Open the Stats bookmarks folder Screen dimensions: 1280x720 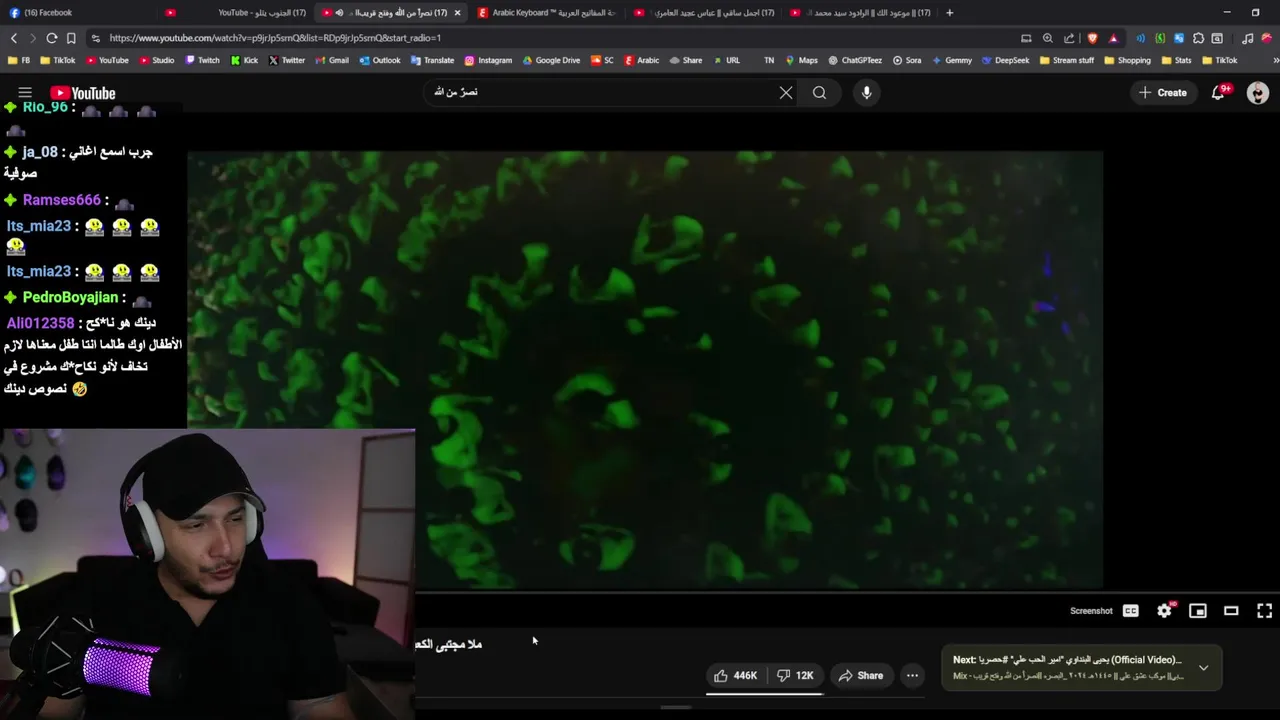[1176, 60]
